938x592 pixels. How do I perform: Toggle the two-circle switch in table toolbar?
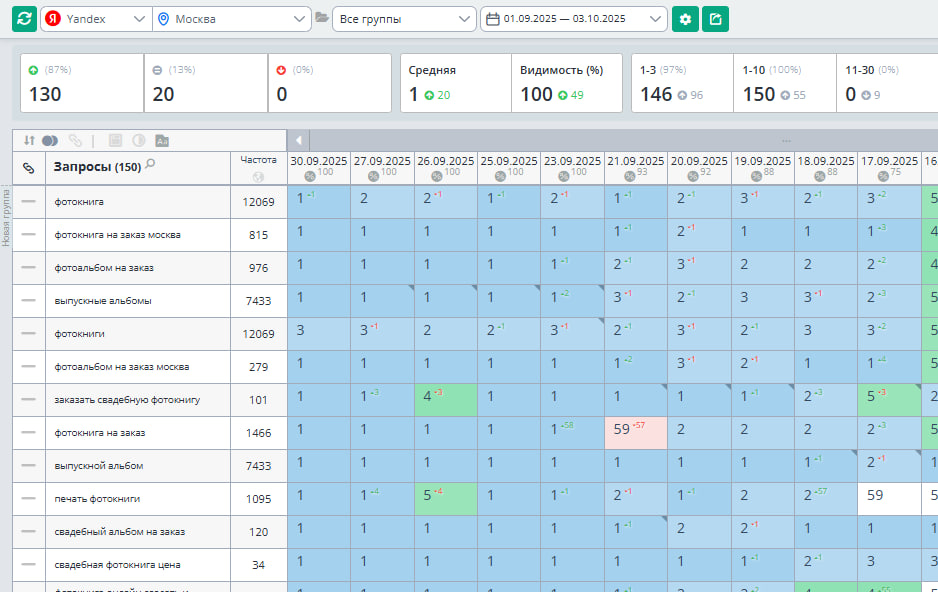(x=50, y=141)
